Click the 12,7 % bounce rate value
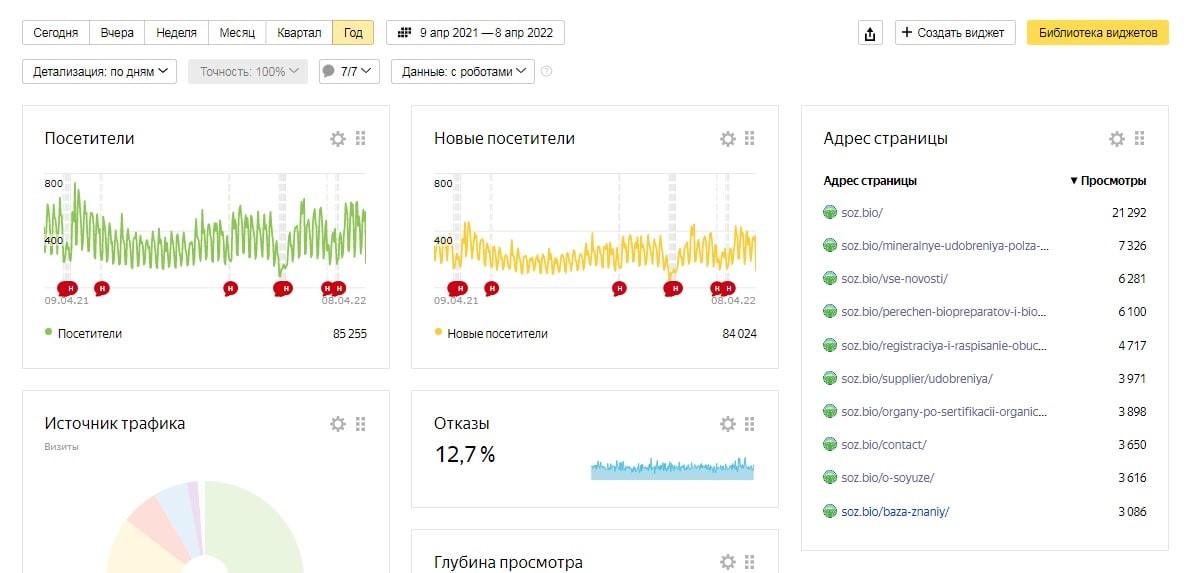Viewport: 1194px width, 573px height. (x=465, y=455)
